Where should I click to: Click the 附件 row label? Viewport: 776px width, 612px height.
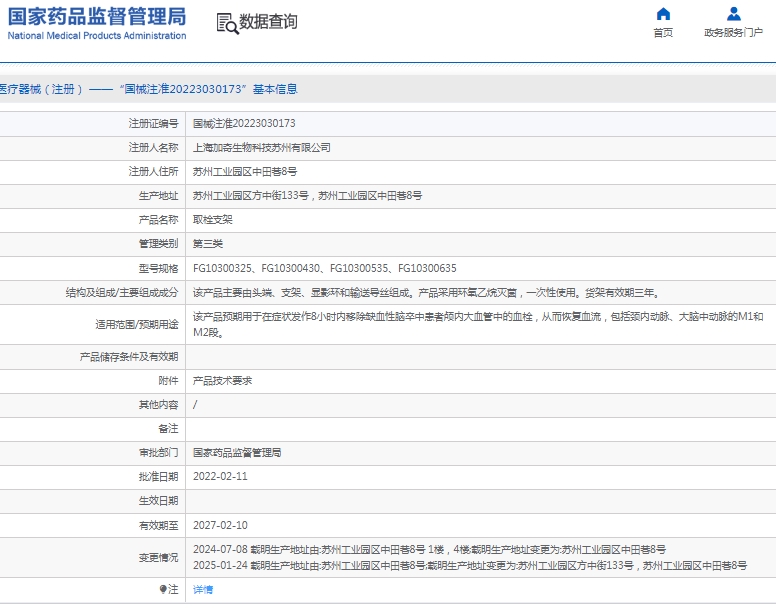168,380
